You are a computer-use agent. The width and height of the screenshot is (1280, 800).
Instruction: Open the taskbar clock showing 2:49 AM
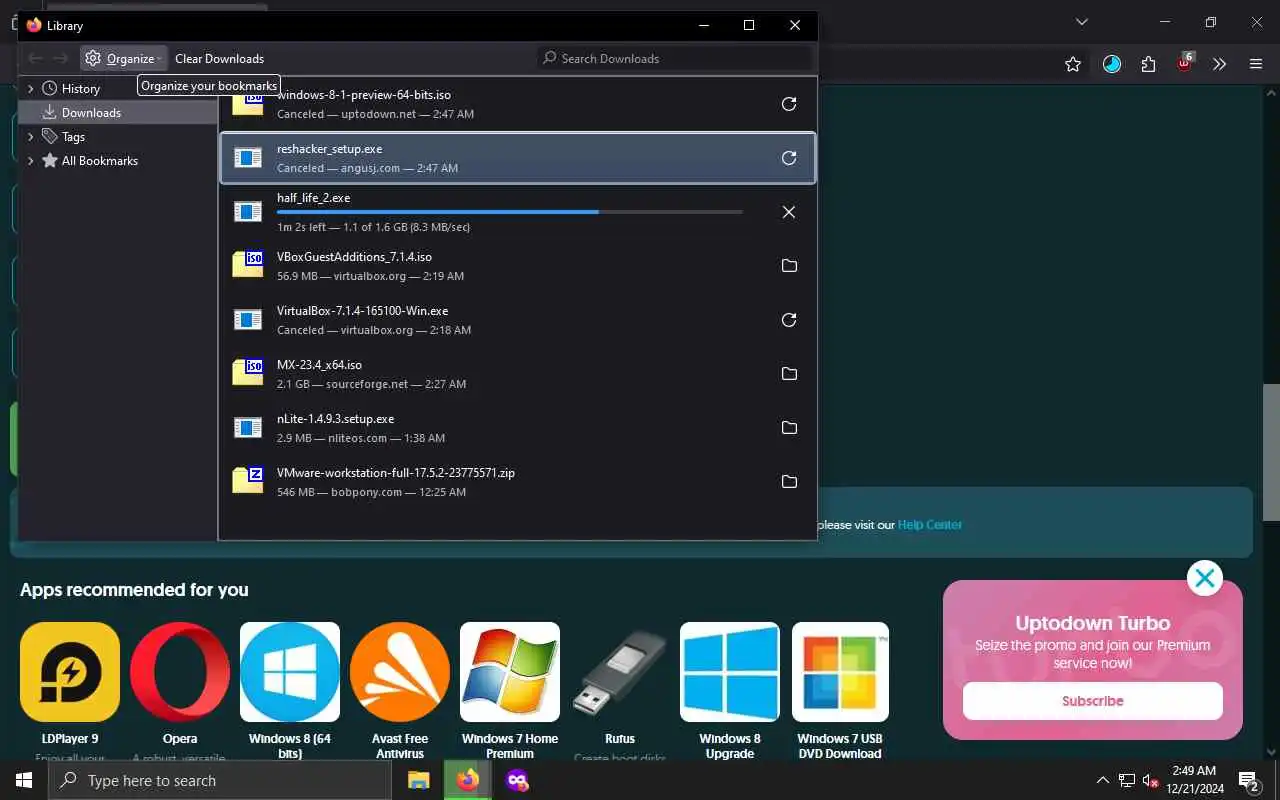(1193, 780)
